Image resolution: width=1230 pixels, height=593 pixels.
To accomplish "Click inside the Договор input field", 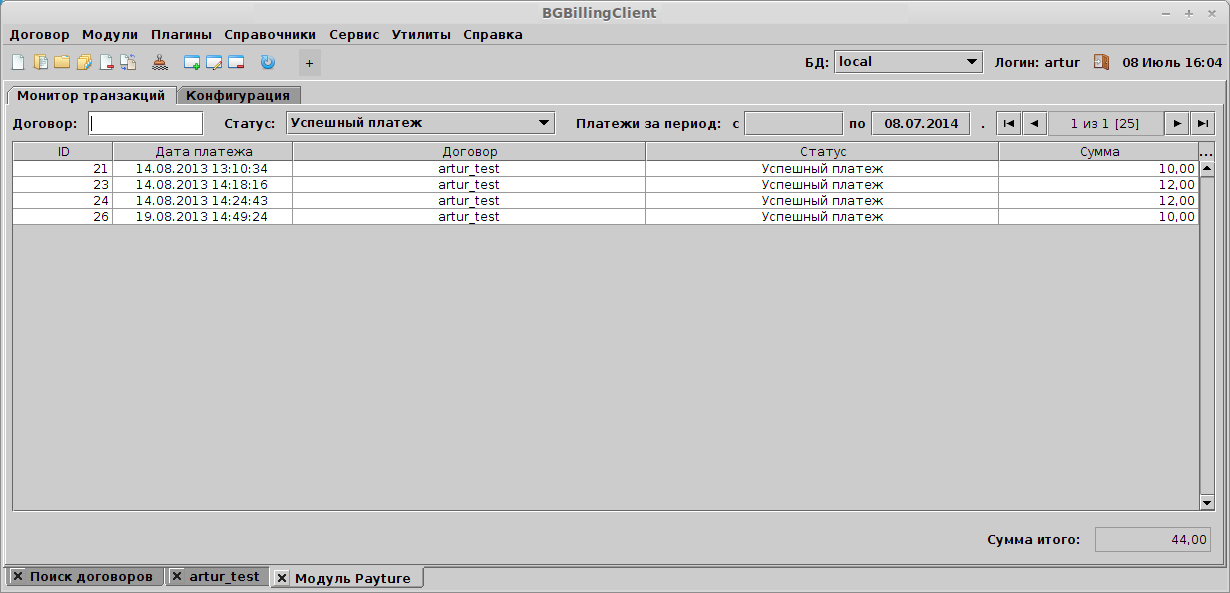I will [x=144, y=122].
